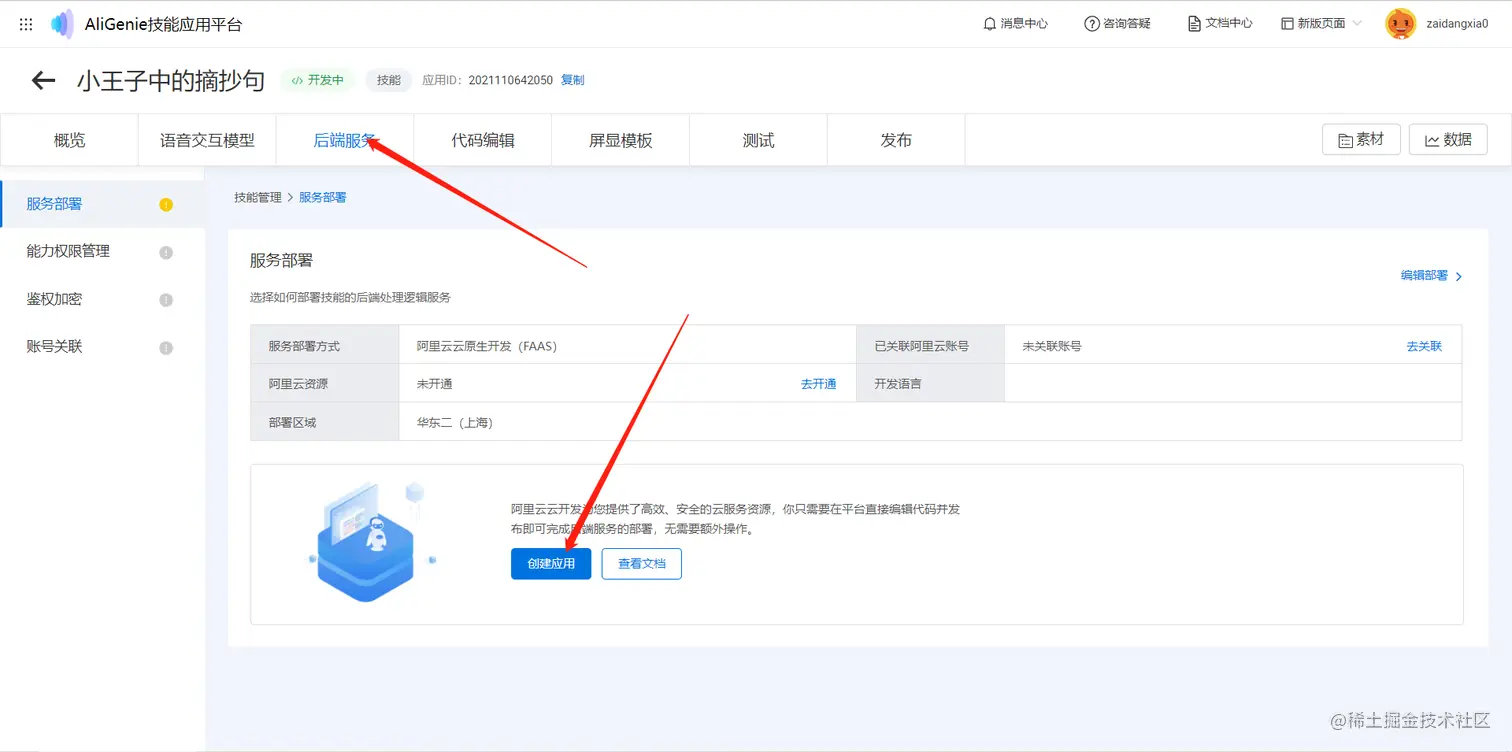Screen dimensions: 1512x752
Task: Switch to the 概览 tab
Action: (69, 140)
